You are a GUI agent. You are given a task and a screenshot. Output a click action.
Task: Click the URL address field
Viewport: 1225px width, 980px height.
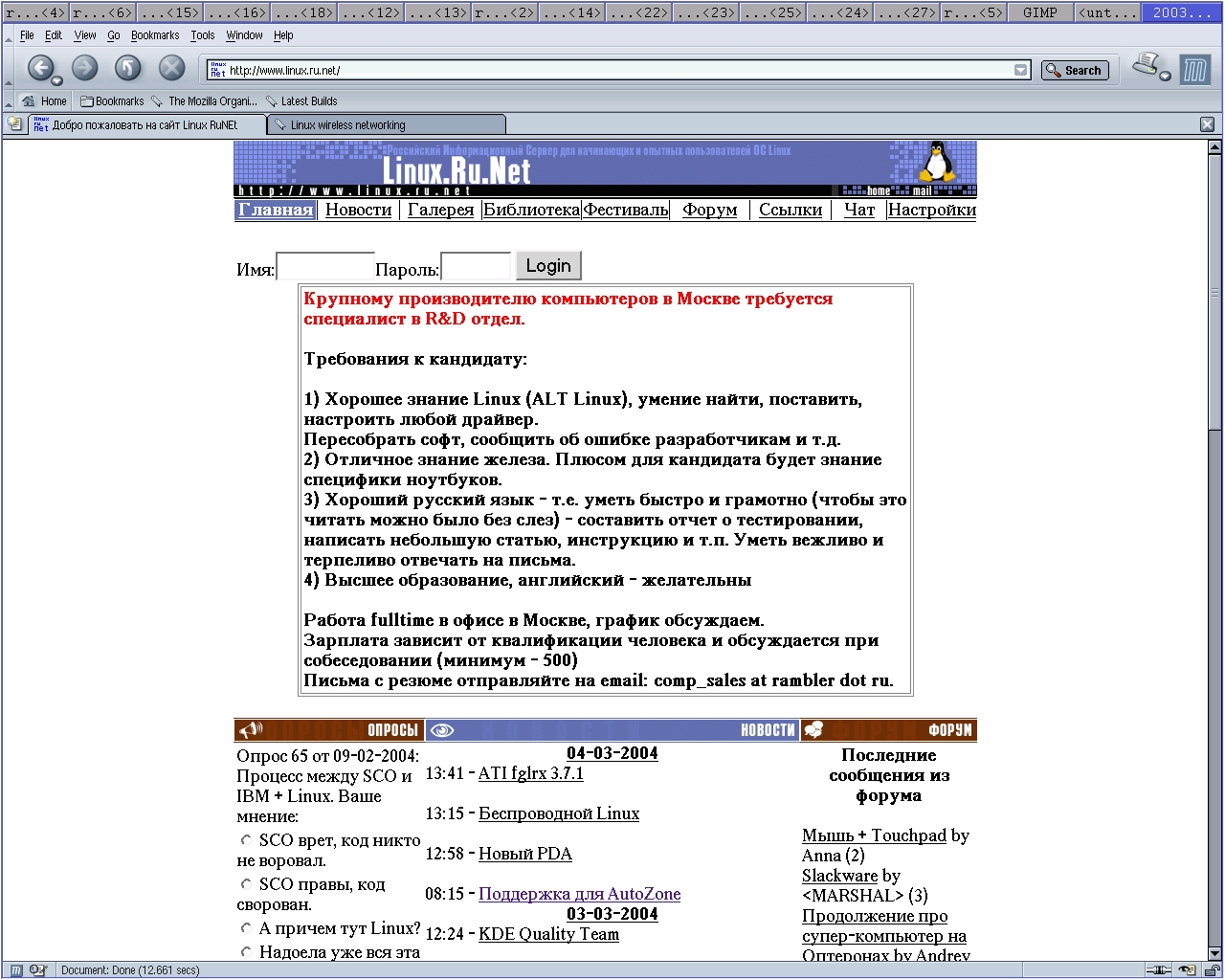click(x=620, y=70)
